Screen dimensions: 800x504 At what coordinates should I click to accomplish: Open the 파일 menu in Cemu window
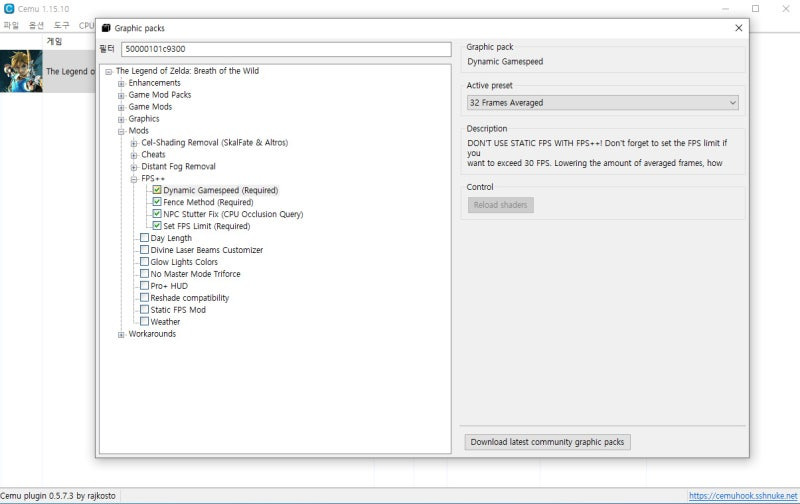pyautogui.click(x=11, y=25)
